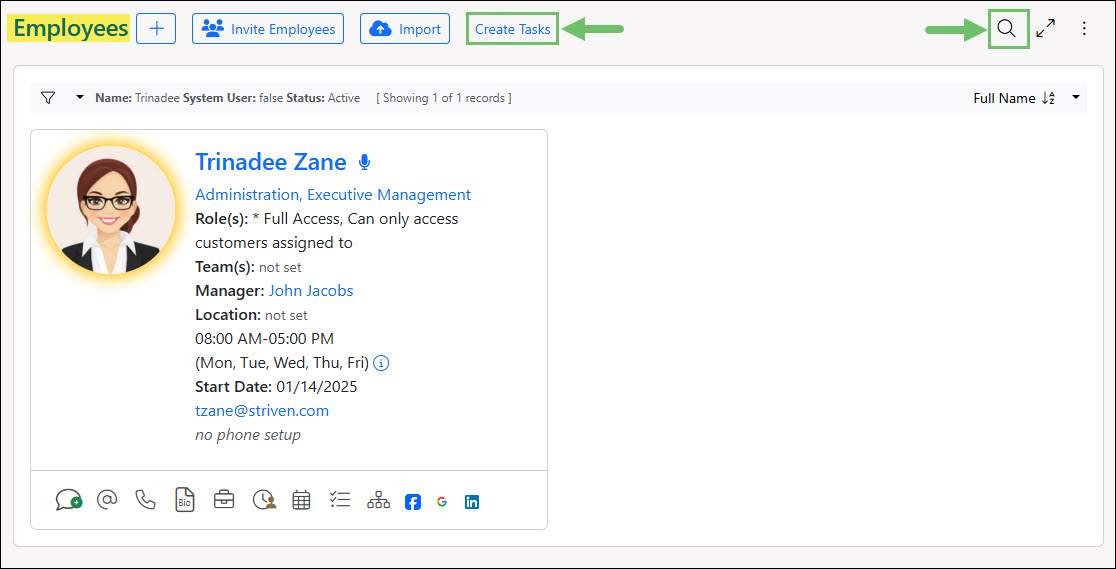The height and width of the screenshot is (569, 1116).
Task: Open manager John Jacobs link
Action: 311,291
